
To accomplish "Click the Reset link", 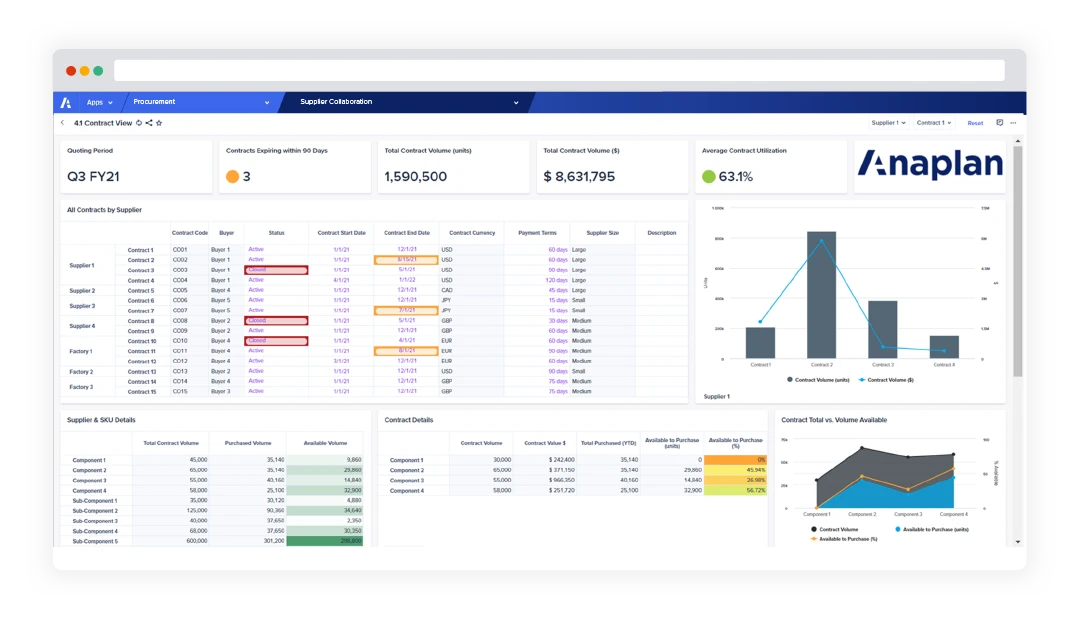I will point(975,123).
